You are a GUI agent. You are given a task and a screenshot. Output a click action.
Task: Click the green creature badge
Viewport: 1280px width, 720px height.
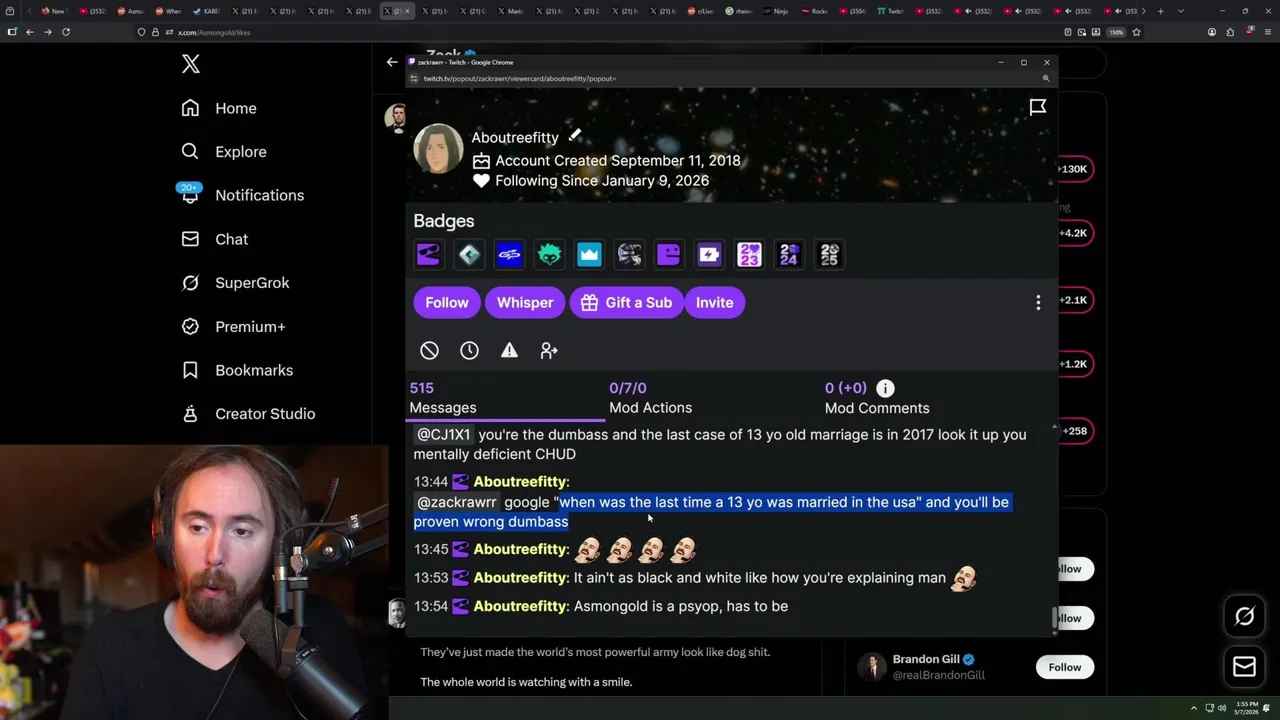point(549,255)
